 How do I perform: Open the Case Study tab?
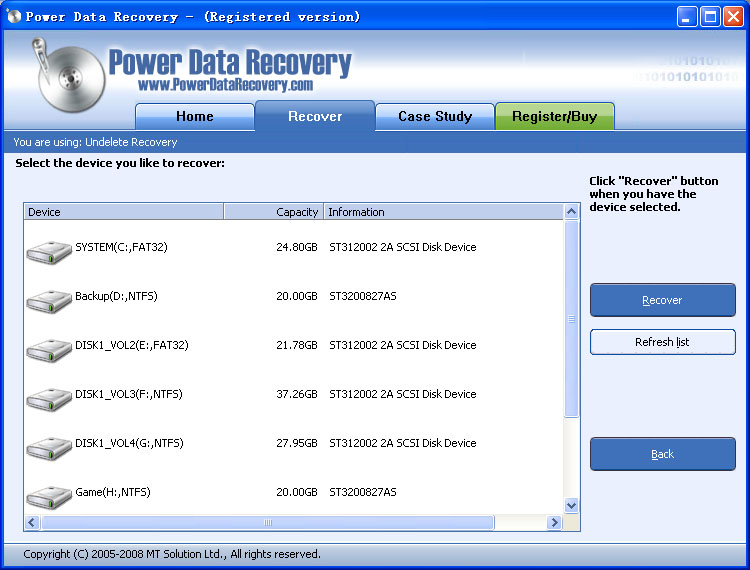tap(435, 116)
